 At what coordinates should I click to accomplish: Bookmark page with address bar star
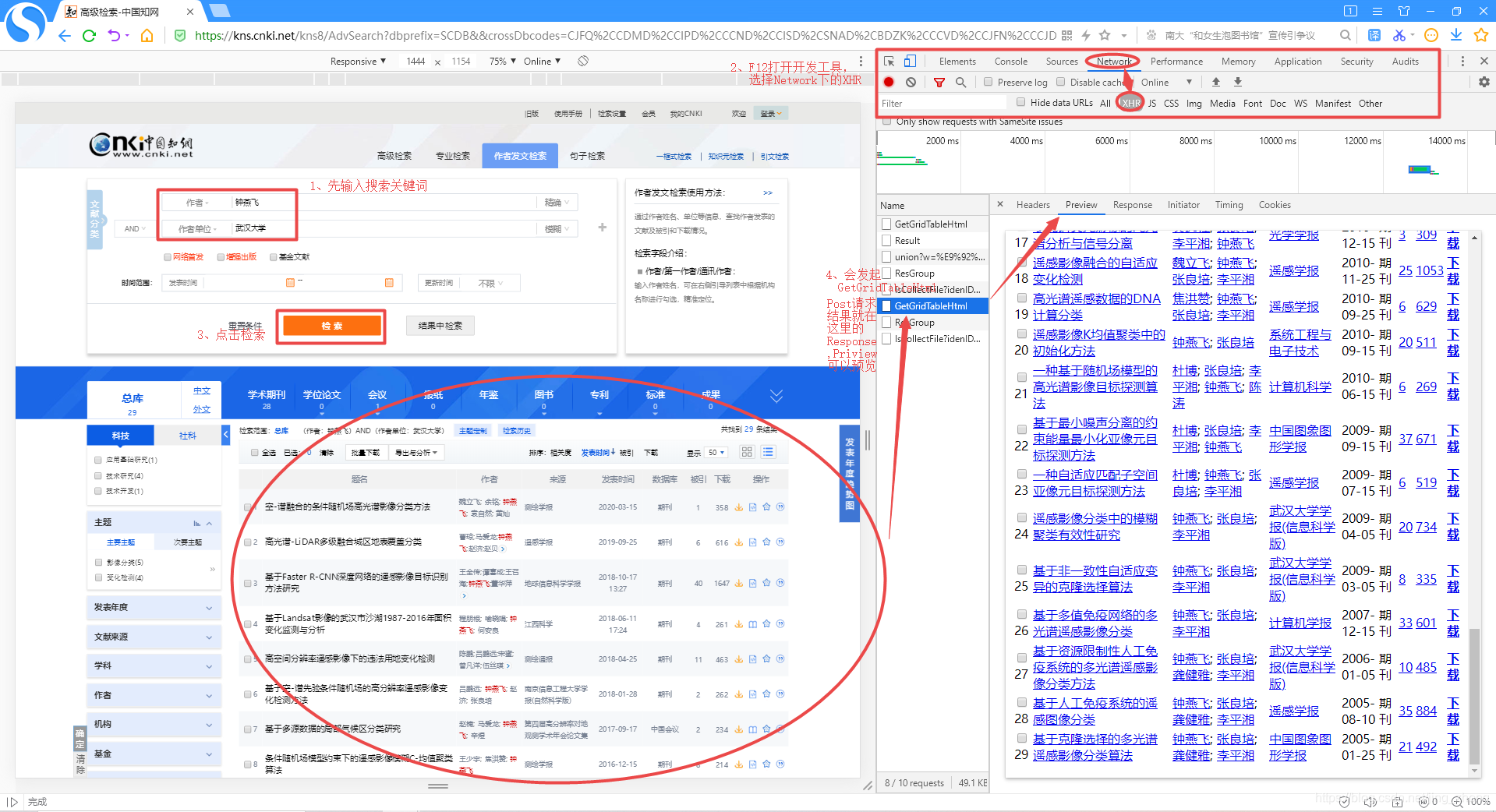pos(1105,35)
